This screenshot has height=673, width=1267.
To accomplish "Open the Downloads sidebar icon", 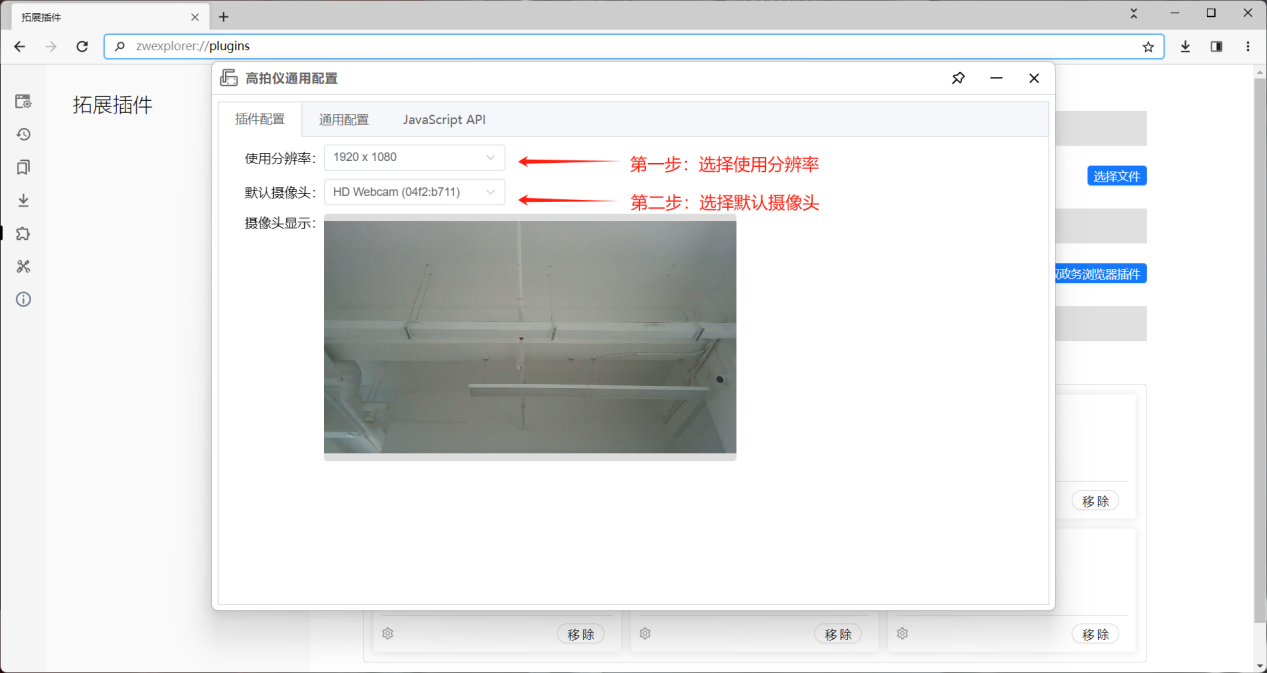I will coord(23,200).
